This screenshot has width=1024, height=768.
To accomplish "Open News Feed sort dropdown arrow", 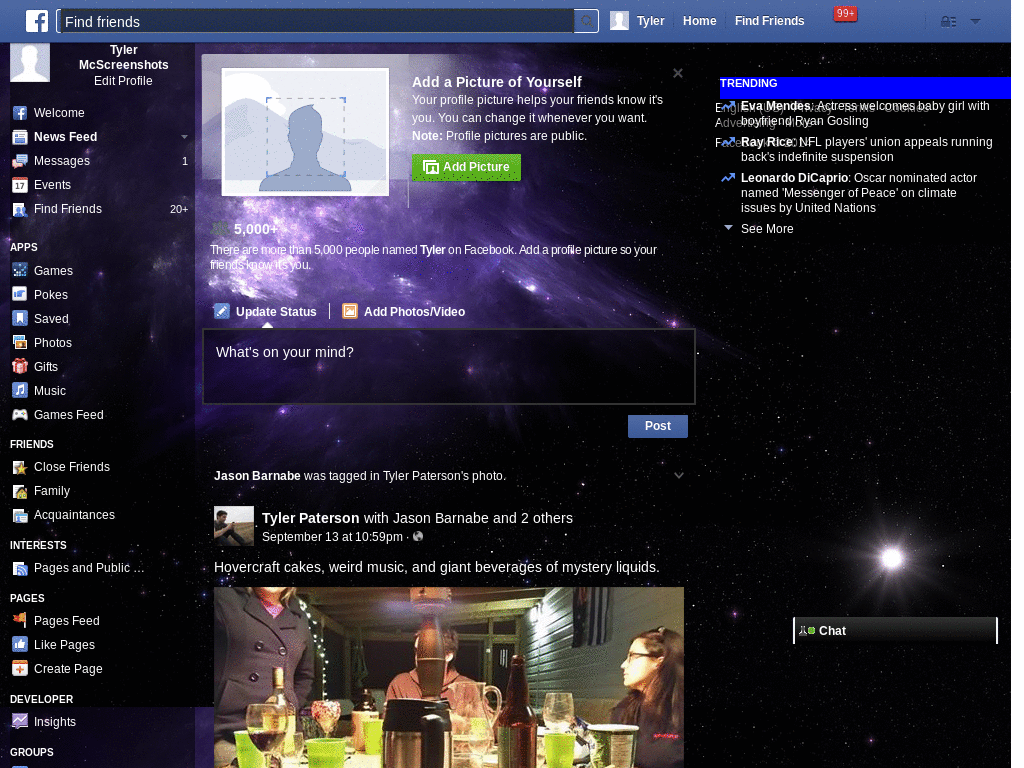I will pyautogui.click(x=184, y=137).
